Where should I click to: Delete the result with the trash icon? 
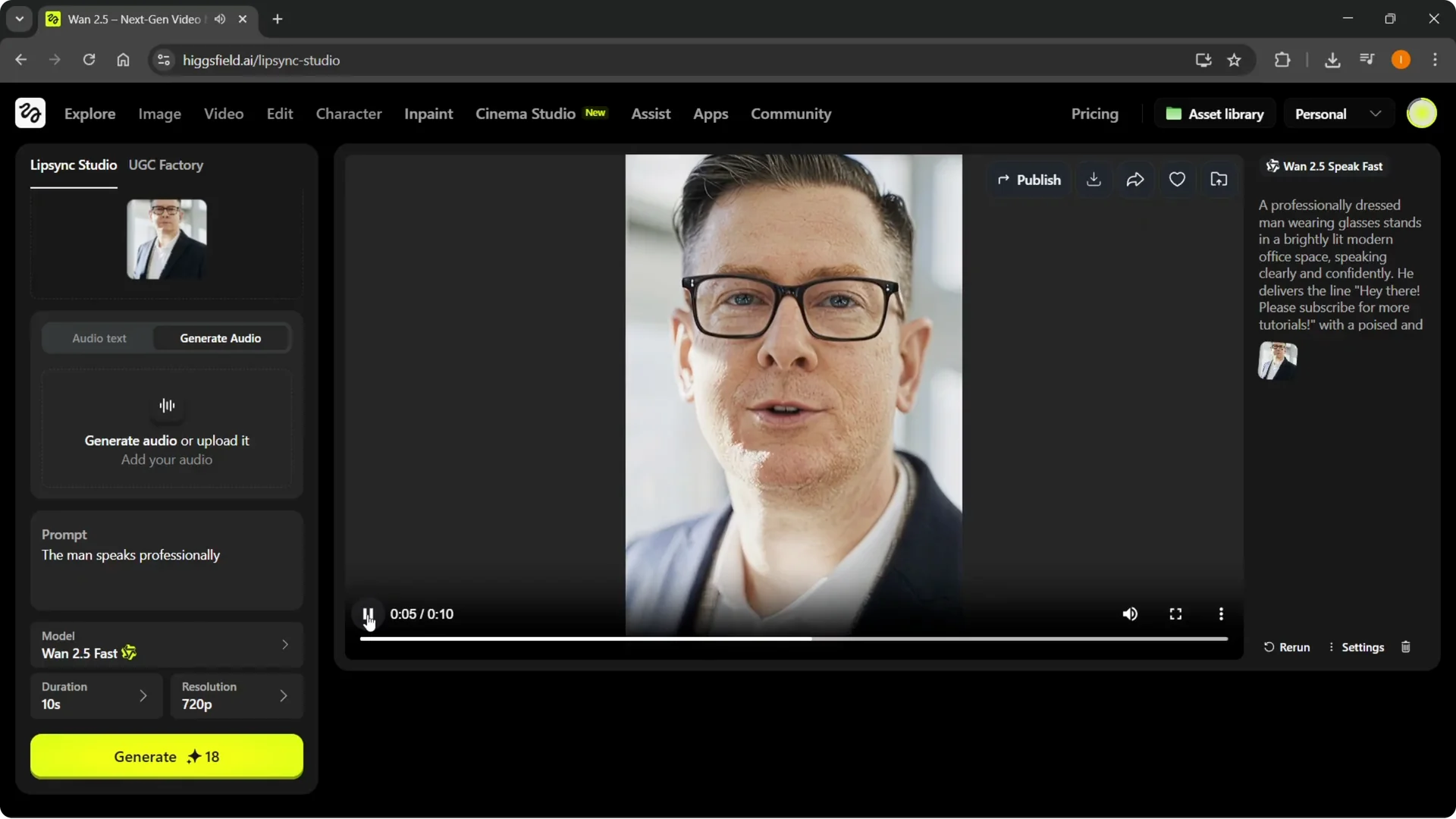pyautogui.click(x=1406, y=647)
